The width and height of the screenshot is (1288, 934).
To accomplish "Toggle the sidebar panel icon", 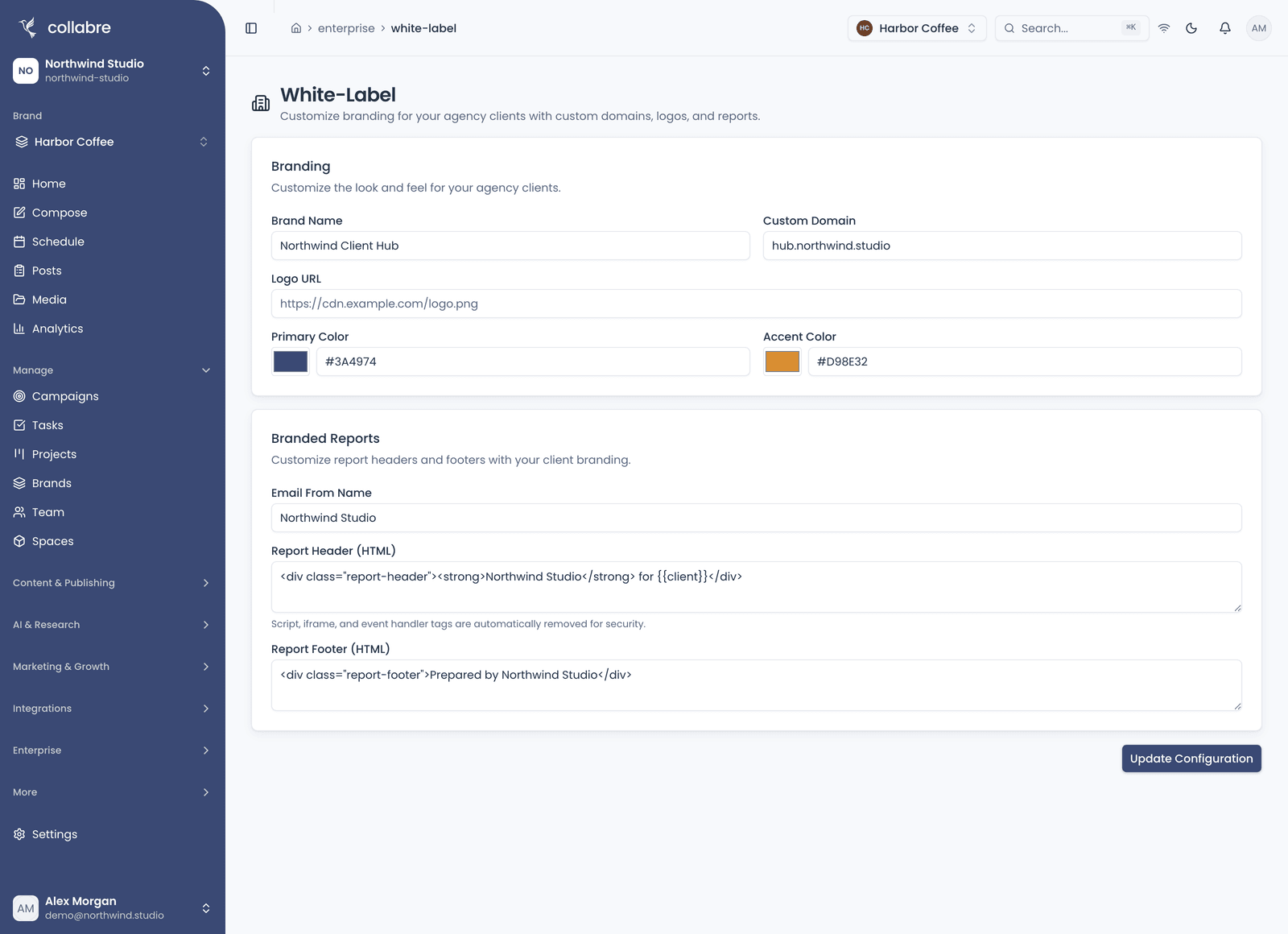I will point(251,28).
